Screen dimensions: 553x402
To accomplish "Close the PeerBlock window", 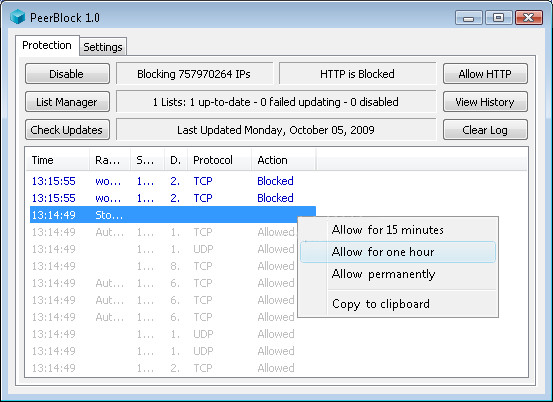I will [529, 18].
